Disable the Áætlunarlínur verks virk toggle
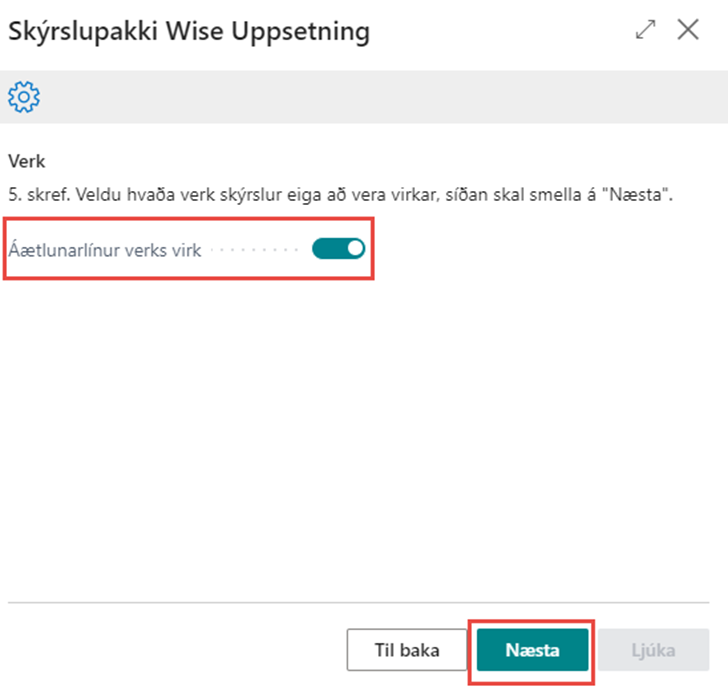 pyautogui.click(x=338, y=249)
